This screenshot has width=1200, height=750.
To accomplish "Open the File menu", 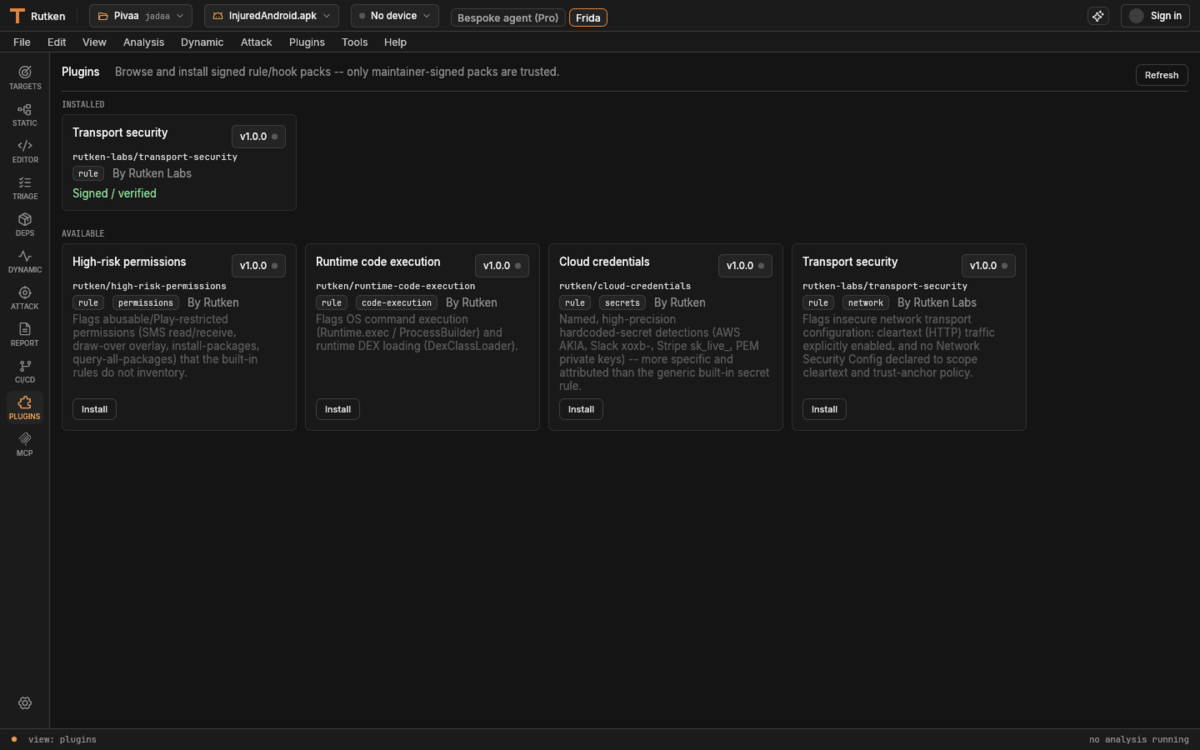I will pyautogui.click(x=22, y=42).
